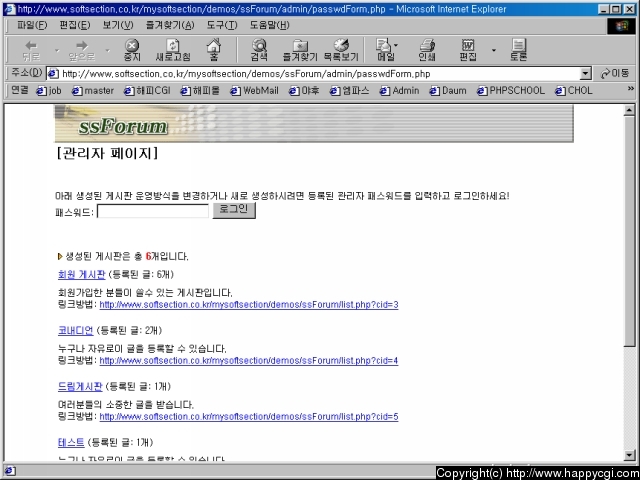The width and height of the screenshot is (640, 480).
Task: Open the 도움말(H) menu
Action: (x=269, y=25)
